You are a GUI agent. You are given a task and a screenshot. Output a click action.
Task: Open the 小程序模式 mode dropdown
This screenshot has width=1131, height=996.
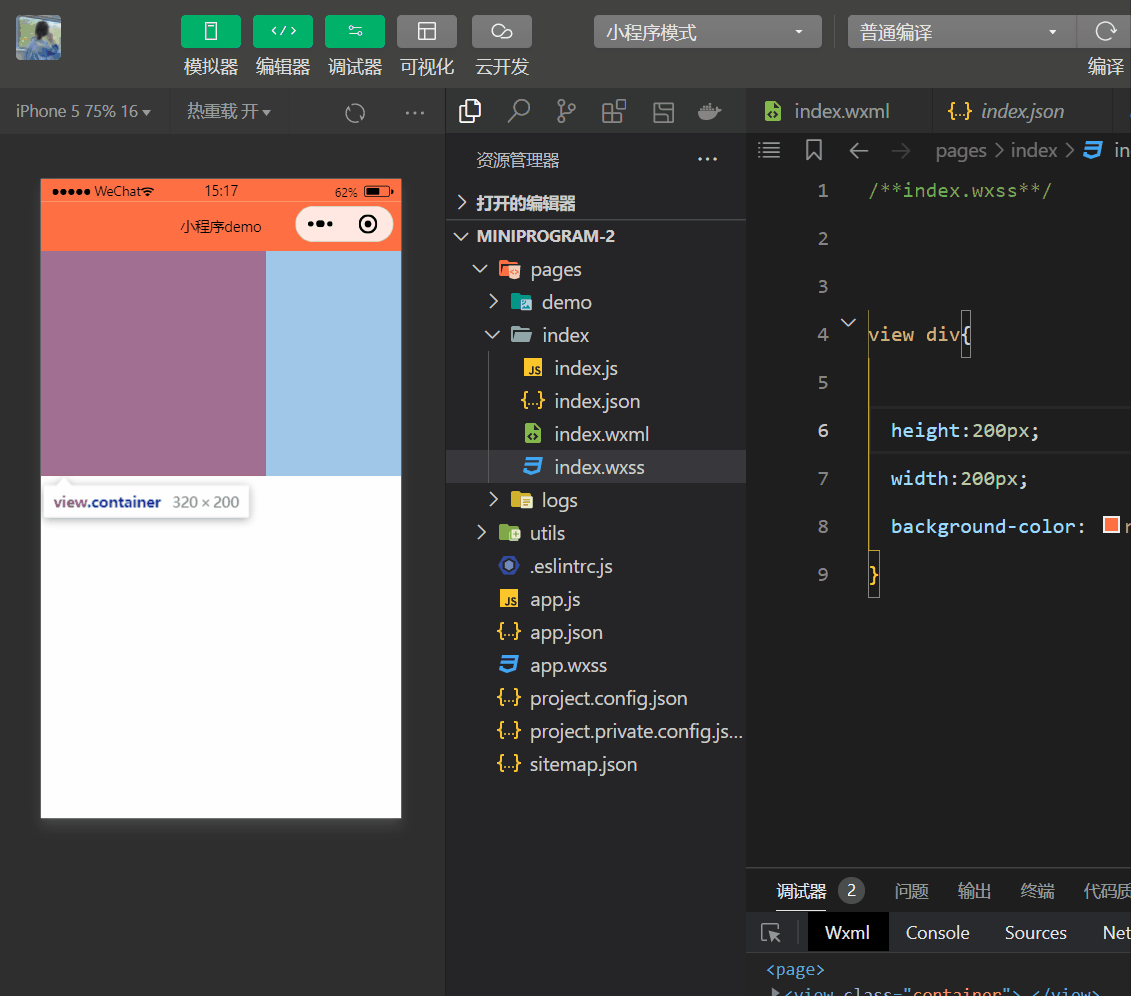[x=708, y=32]
